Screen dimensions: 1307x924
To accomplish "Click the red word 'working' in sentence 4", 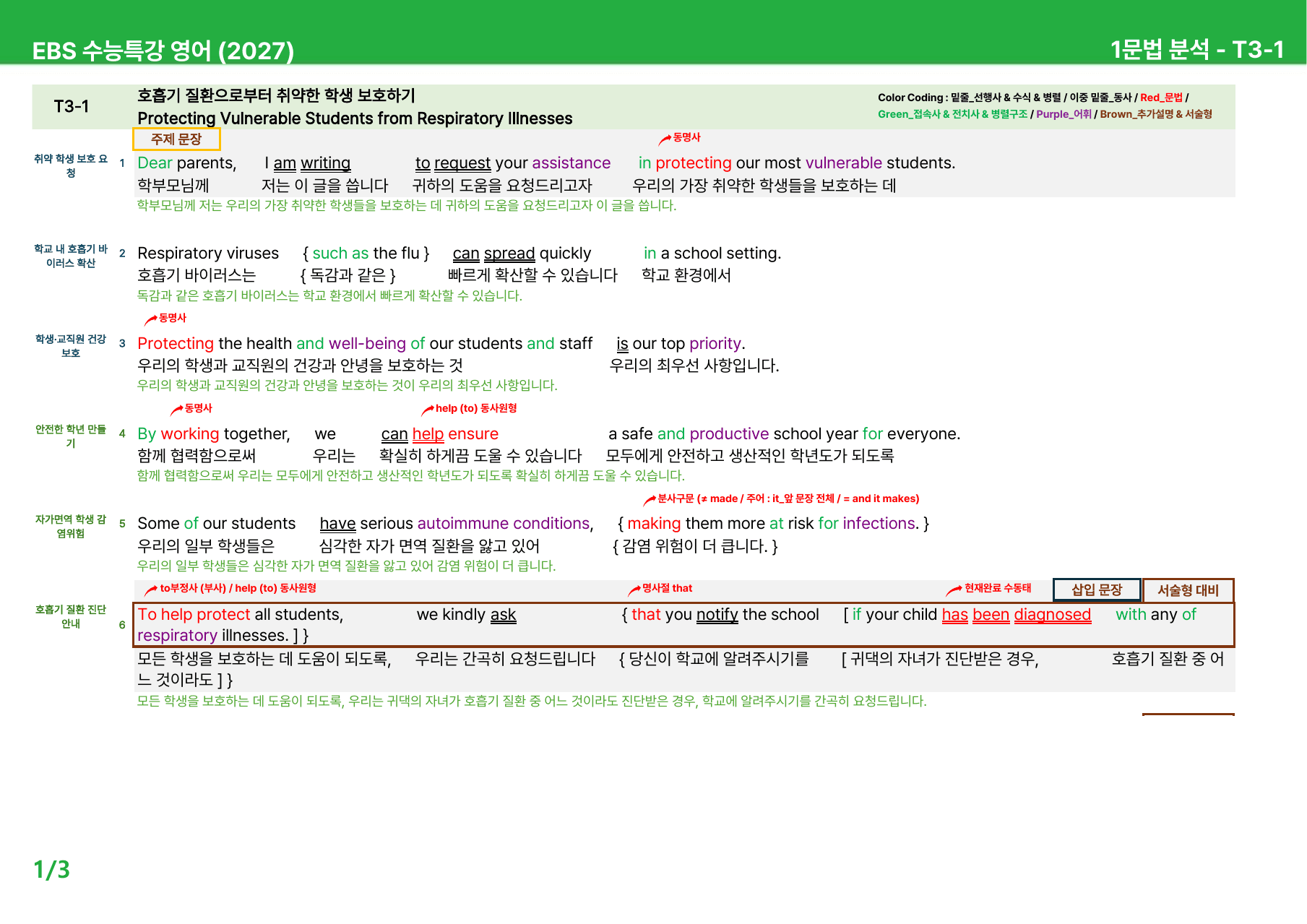I will coord(190,433).
